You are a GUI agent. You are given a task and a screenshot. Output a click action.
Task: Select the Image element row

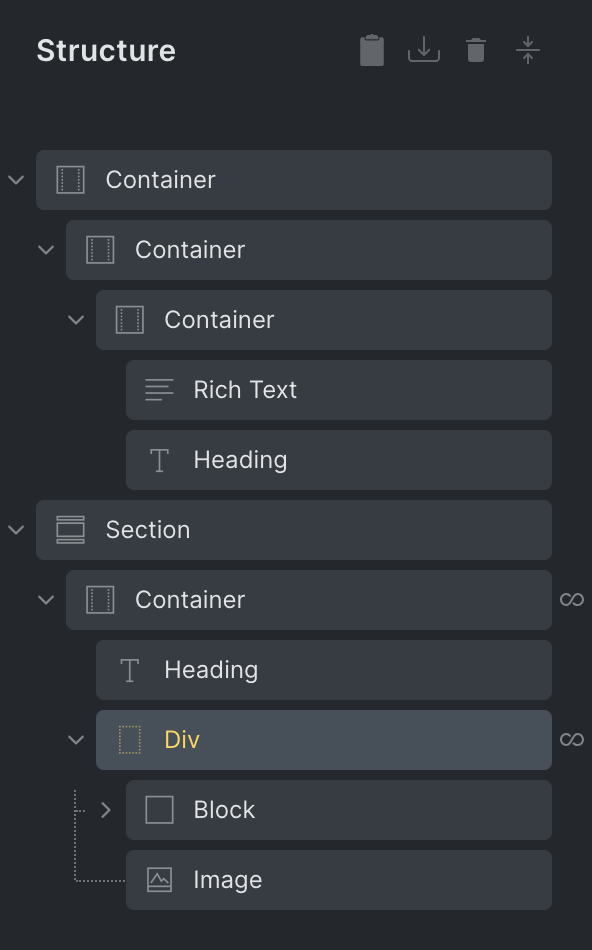coord(339,880)
